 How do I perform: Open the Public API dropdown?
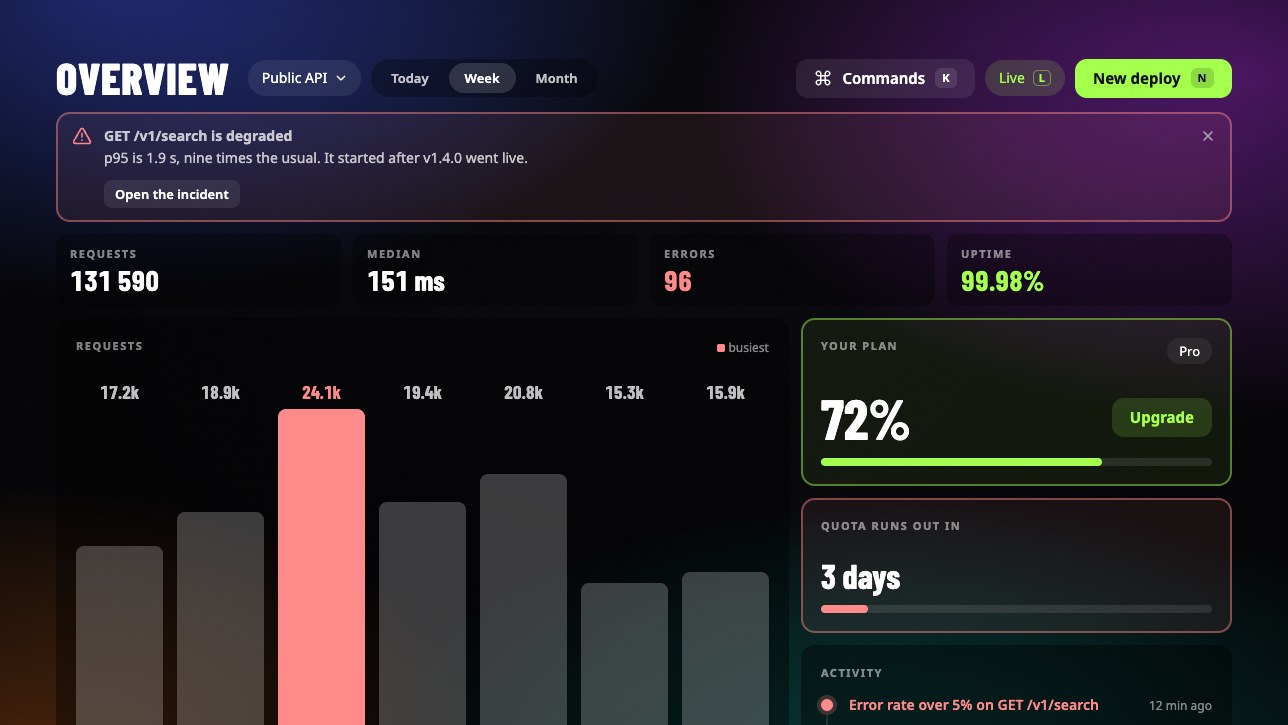pos(304,78)
